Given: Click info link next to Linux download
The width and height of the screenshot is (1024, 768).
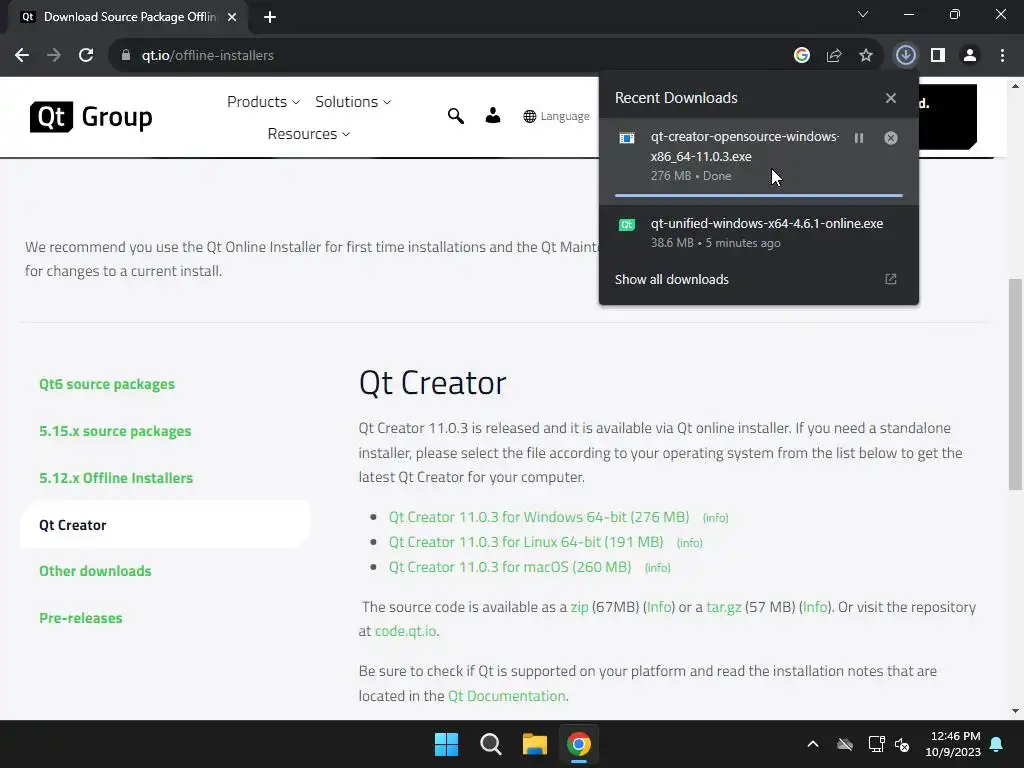Looking at the screenshot, I should click(x=690, y=543).
